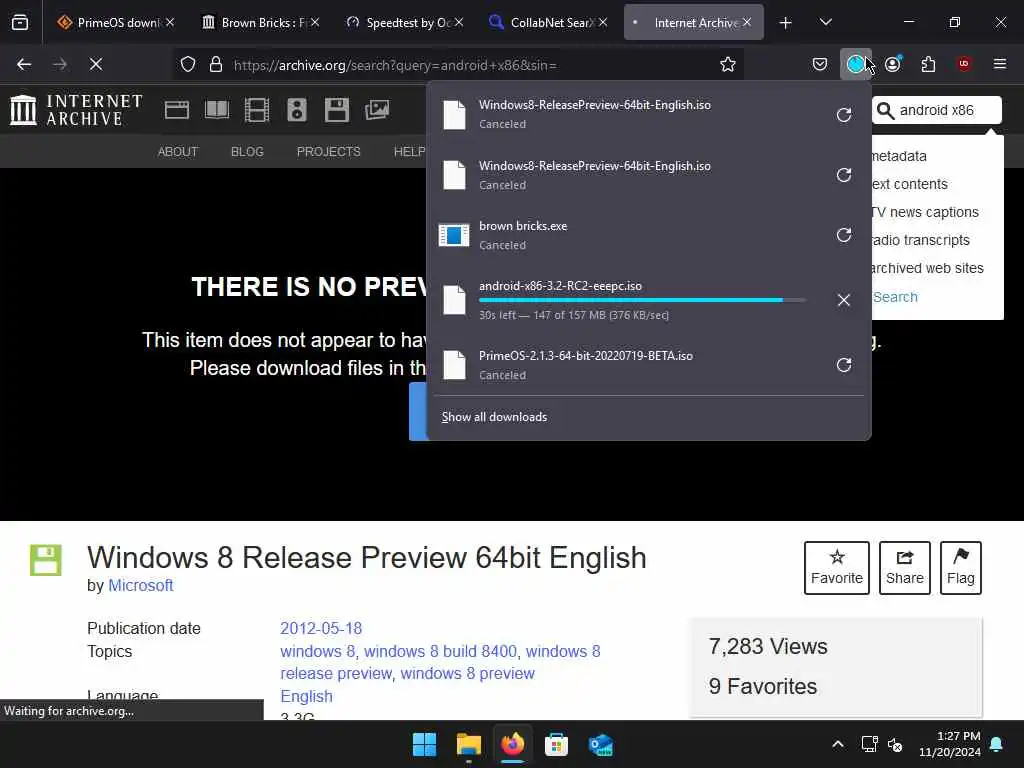
Task: Click Show all downloads
Action: [x=494, y=417]
